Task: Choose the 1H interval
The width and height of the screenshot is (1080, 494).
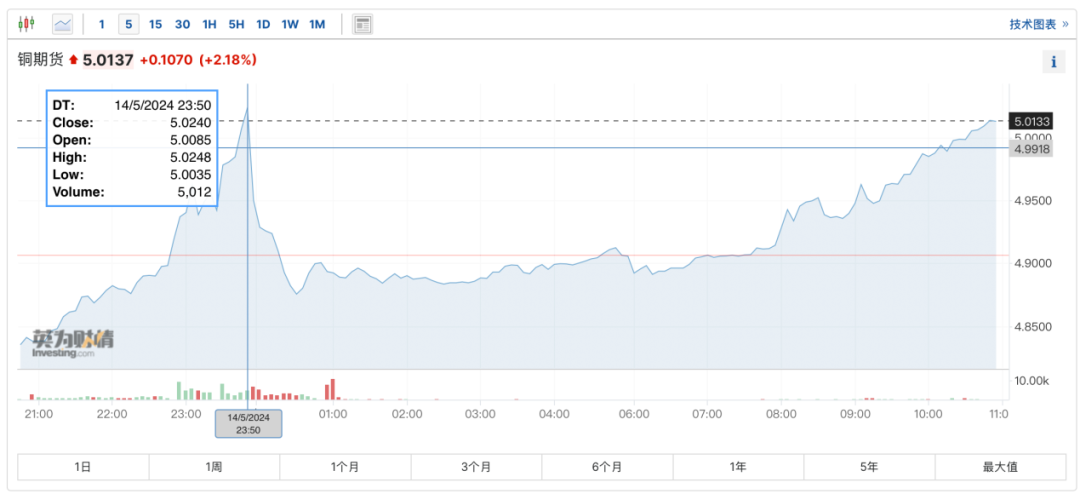Action: 209,24
